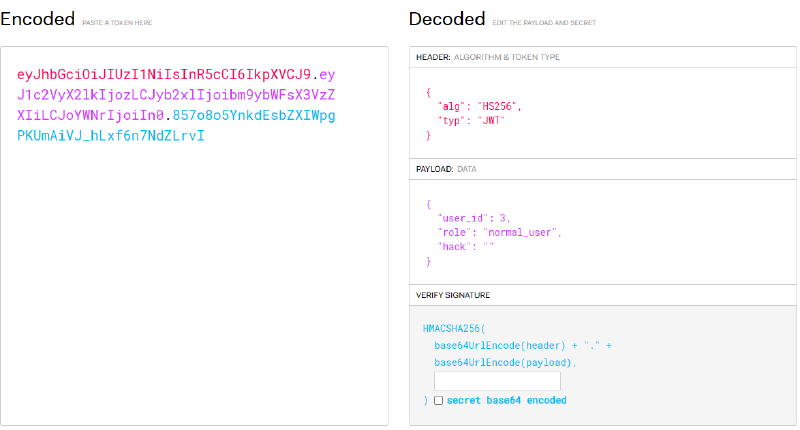Click the secret base64 encoded label text
This screenshot has width=800, height=430.
point(507,400)
